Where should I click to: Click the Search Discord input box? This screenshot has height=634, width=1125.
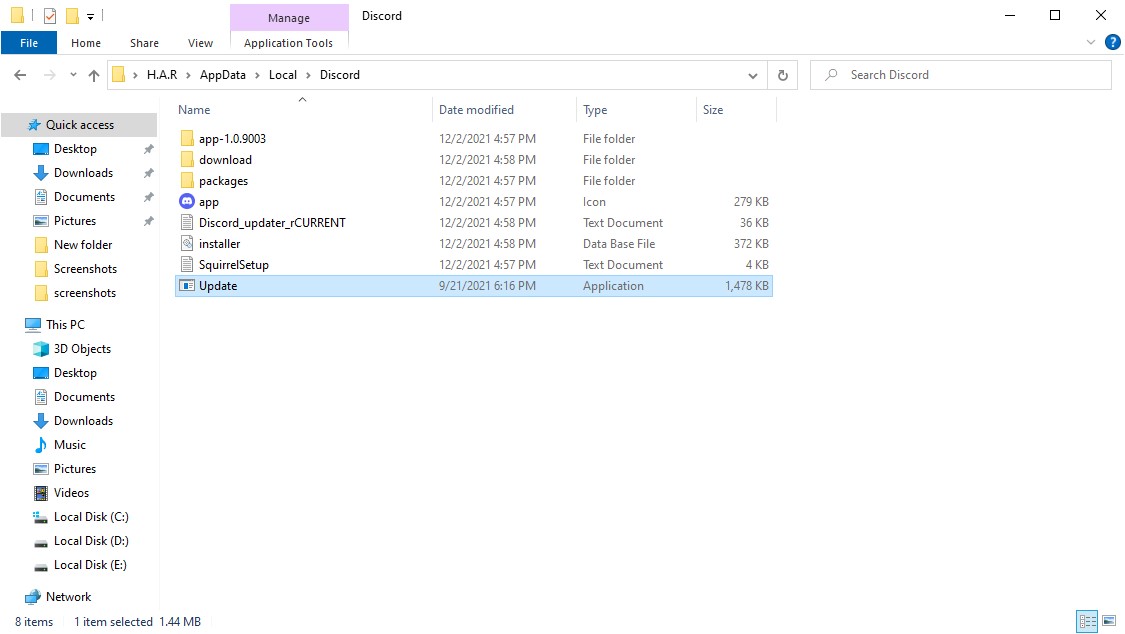pos(961,75)
